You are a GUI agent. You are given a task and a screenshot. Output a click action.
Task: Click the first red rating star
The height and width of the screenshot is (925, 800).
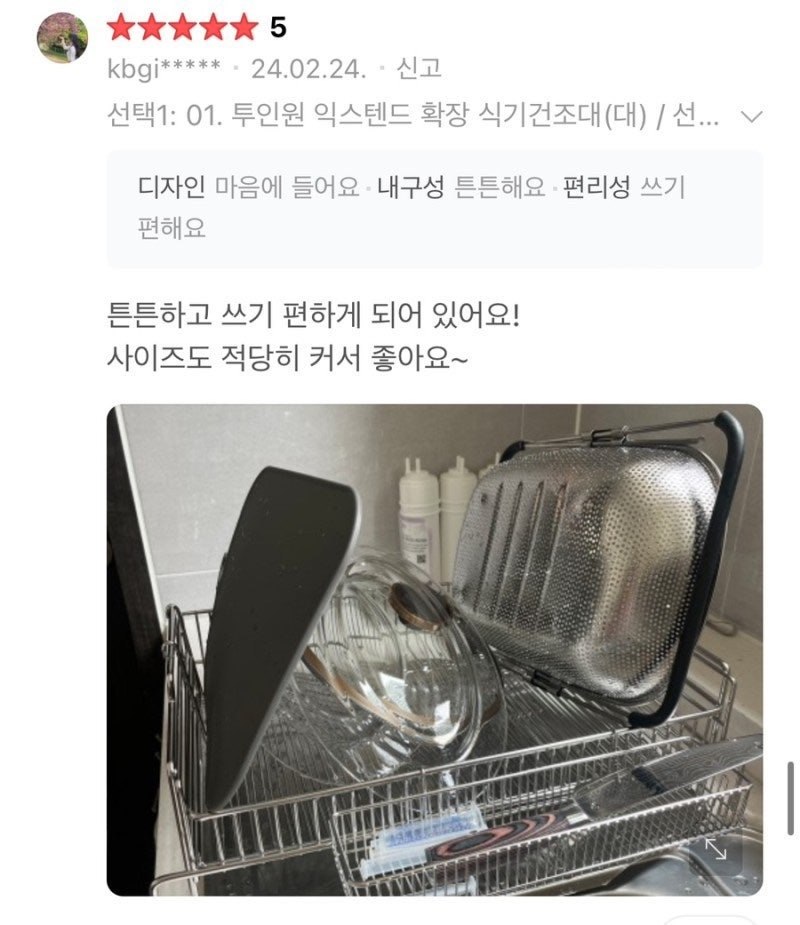pyautogui.click(x=122, y=27)
